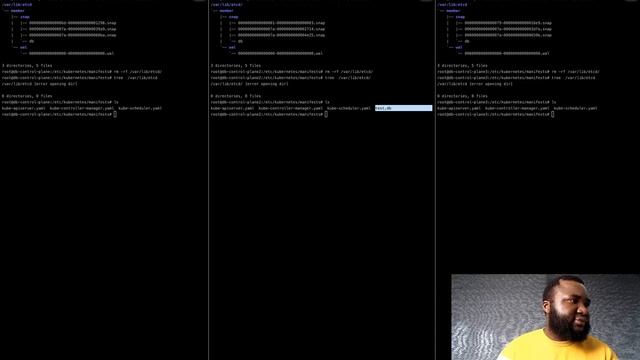This screenshot has height=360, width=640.
Task: Click the .wal file entry in middle pane
Action: [280, 53]
